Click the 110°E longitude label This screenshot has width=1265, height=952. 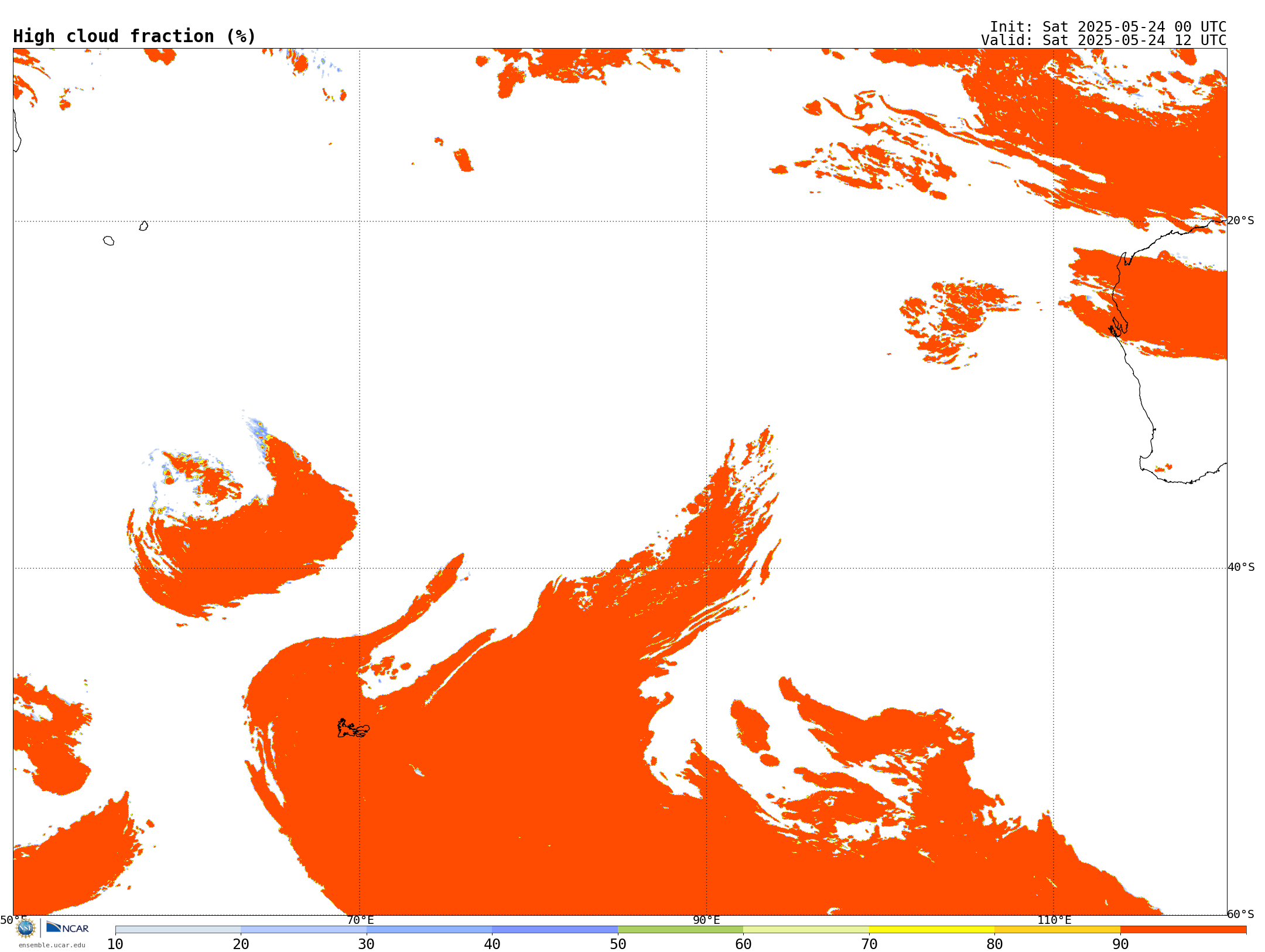1054,920
